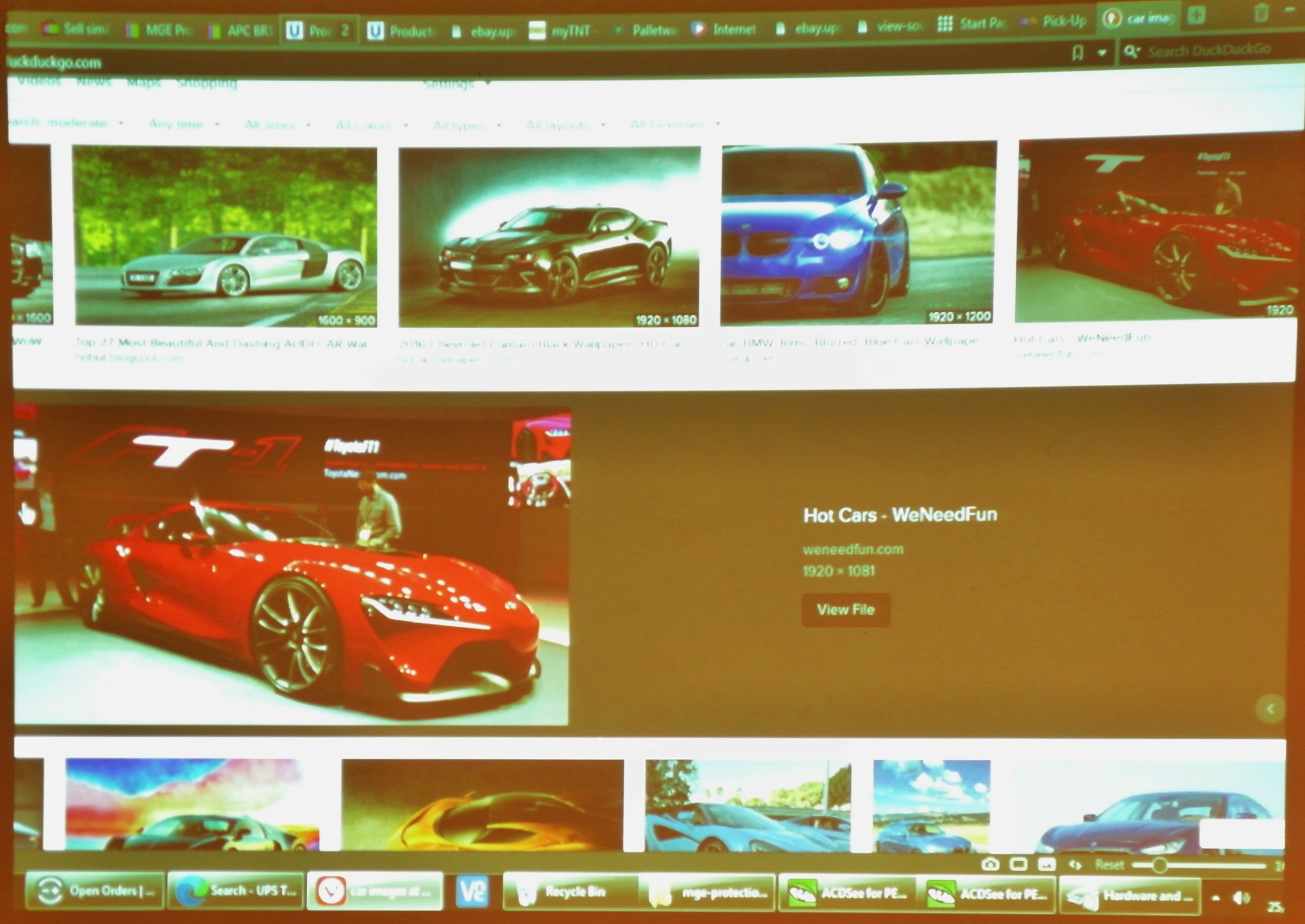Open a new tab with the plus button
The height and width of the screenshot is (924, 1305).
click(1196, 16)
